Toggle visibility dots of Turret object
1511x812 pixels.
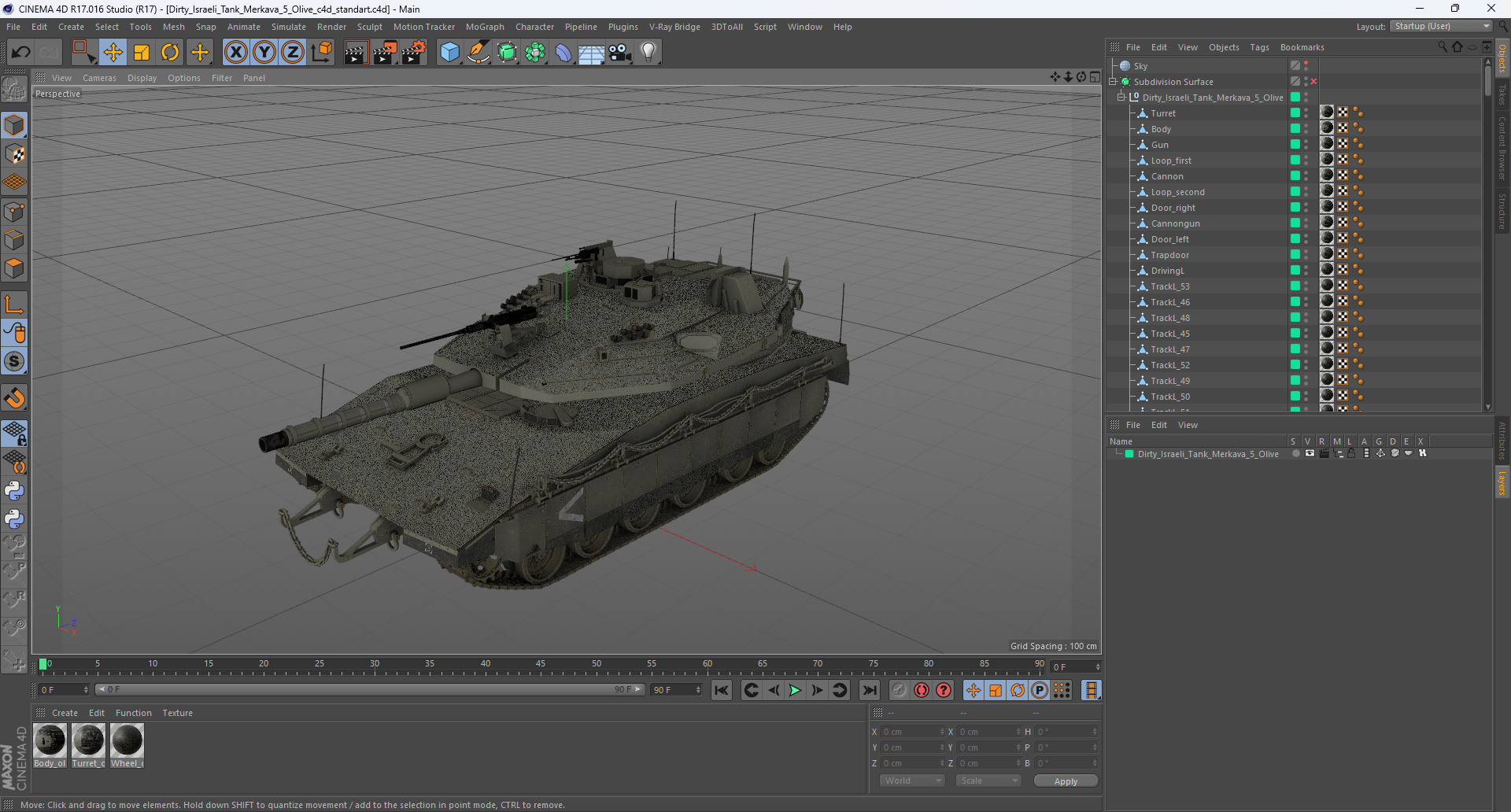tap(1306, 113)
